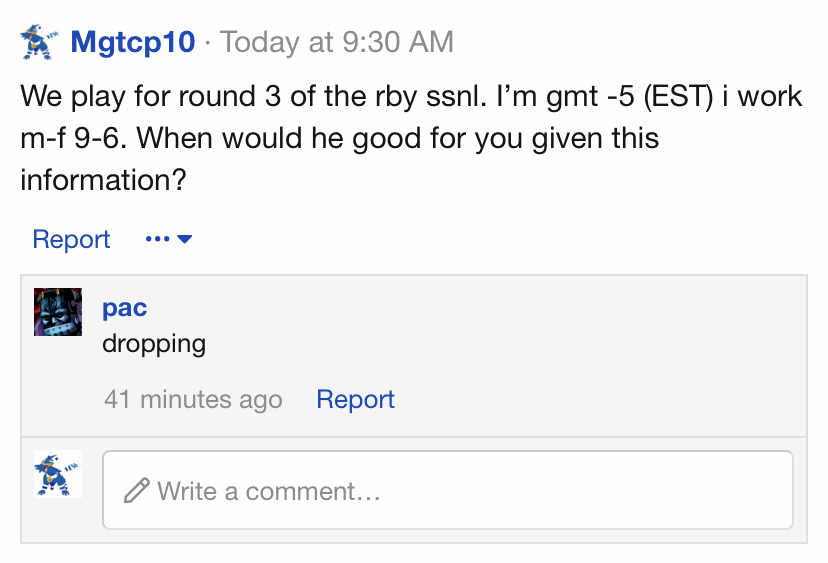This screenshot has width=828, height=563.
Task: Click the word 'information?' in the post
Action: 104,180
